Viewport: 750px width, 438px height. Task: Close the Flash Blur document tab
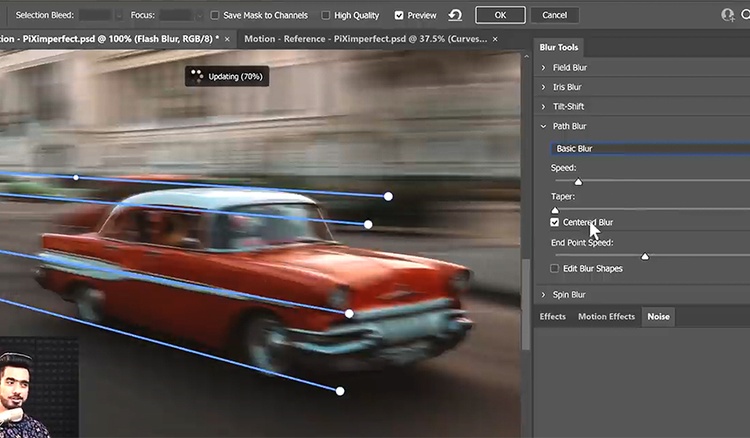pyautogui.click(x=228, y=38)
